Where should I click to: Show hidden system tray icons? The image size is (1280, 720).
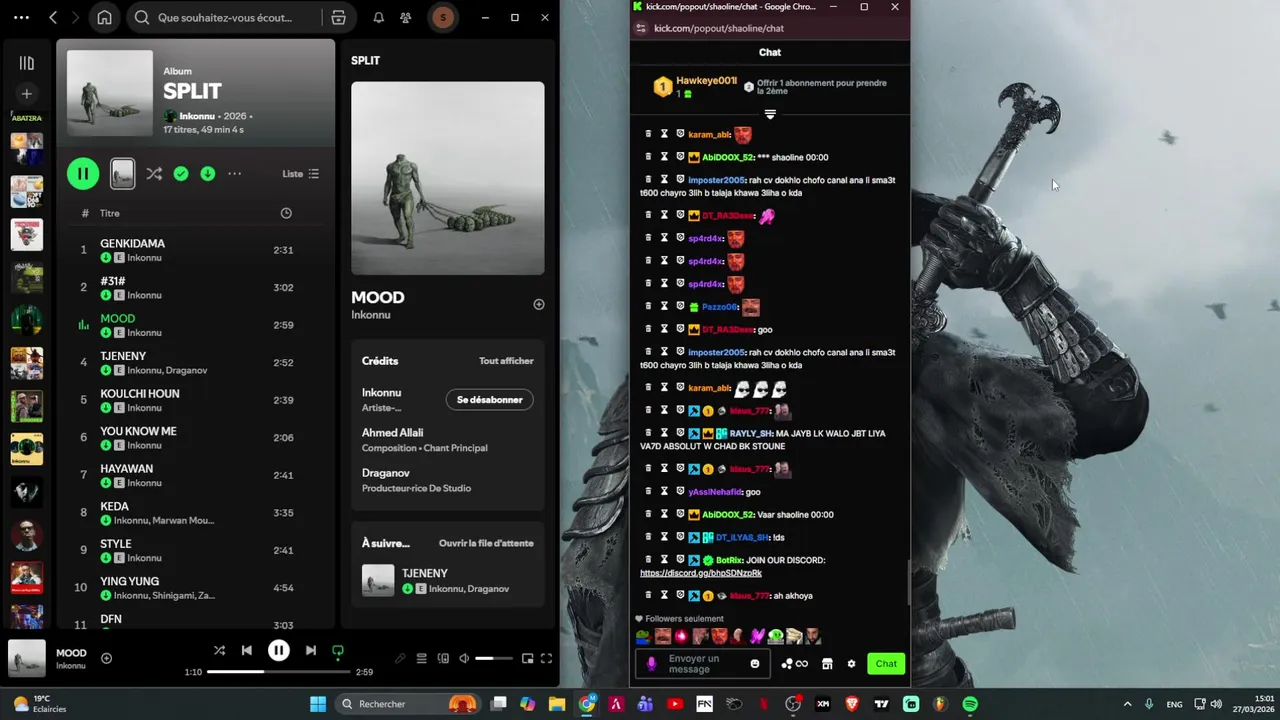pos(1127,704)
